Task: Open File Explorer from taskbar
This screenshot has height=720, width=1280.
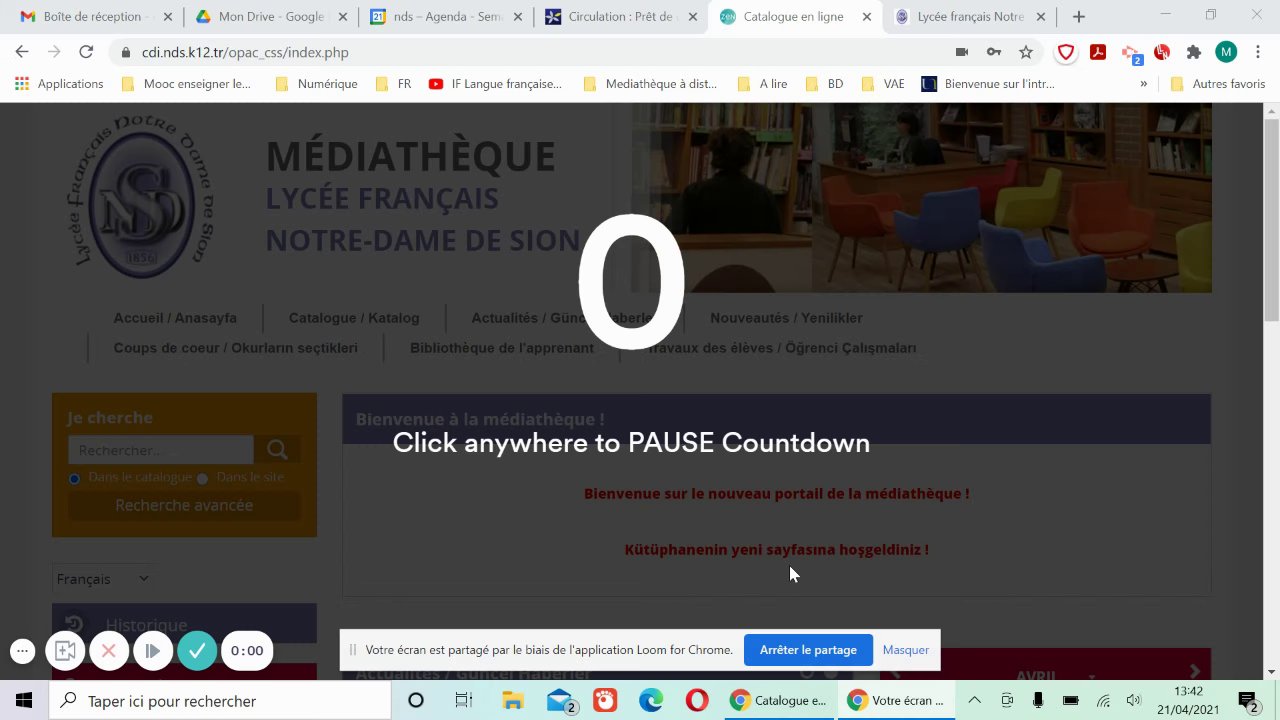Action: pos(512,701)
